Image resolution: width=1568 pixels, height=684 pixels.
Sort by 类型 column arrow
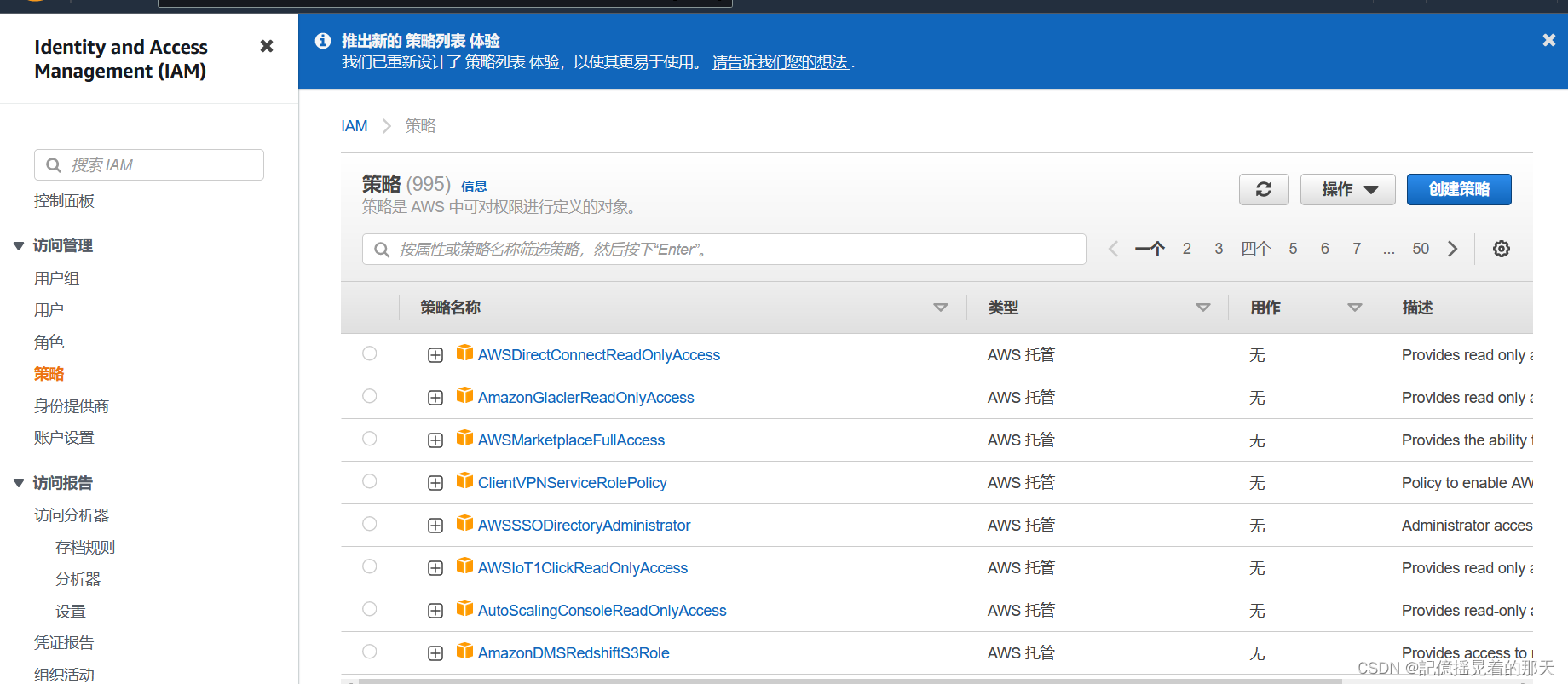tap(1203, 308)
